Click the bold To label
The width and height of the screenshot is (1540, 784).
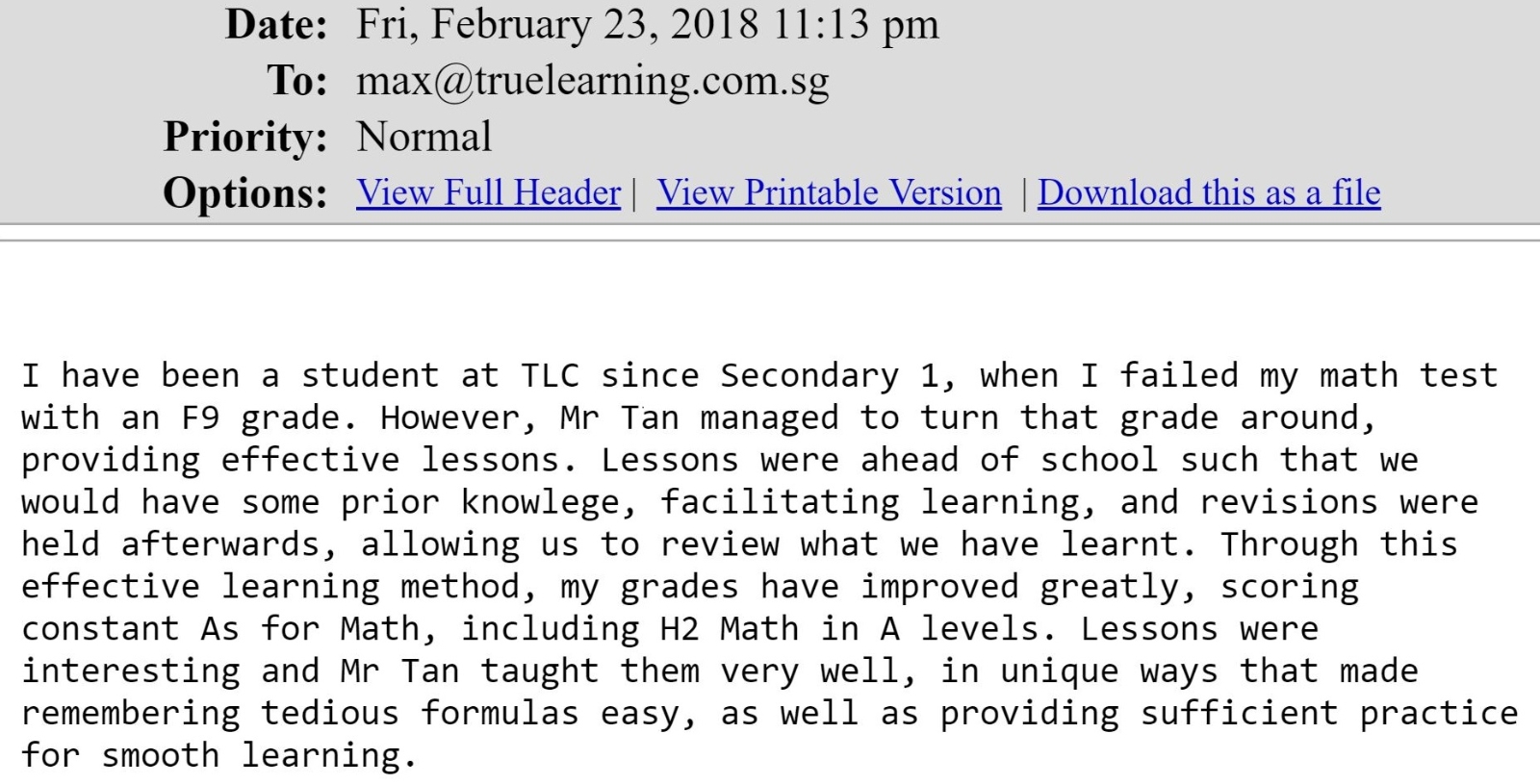[x=297, y=81]
